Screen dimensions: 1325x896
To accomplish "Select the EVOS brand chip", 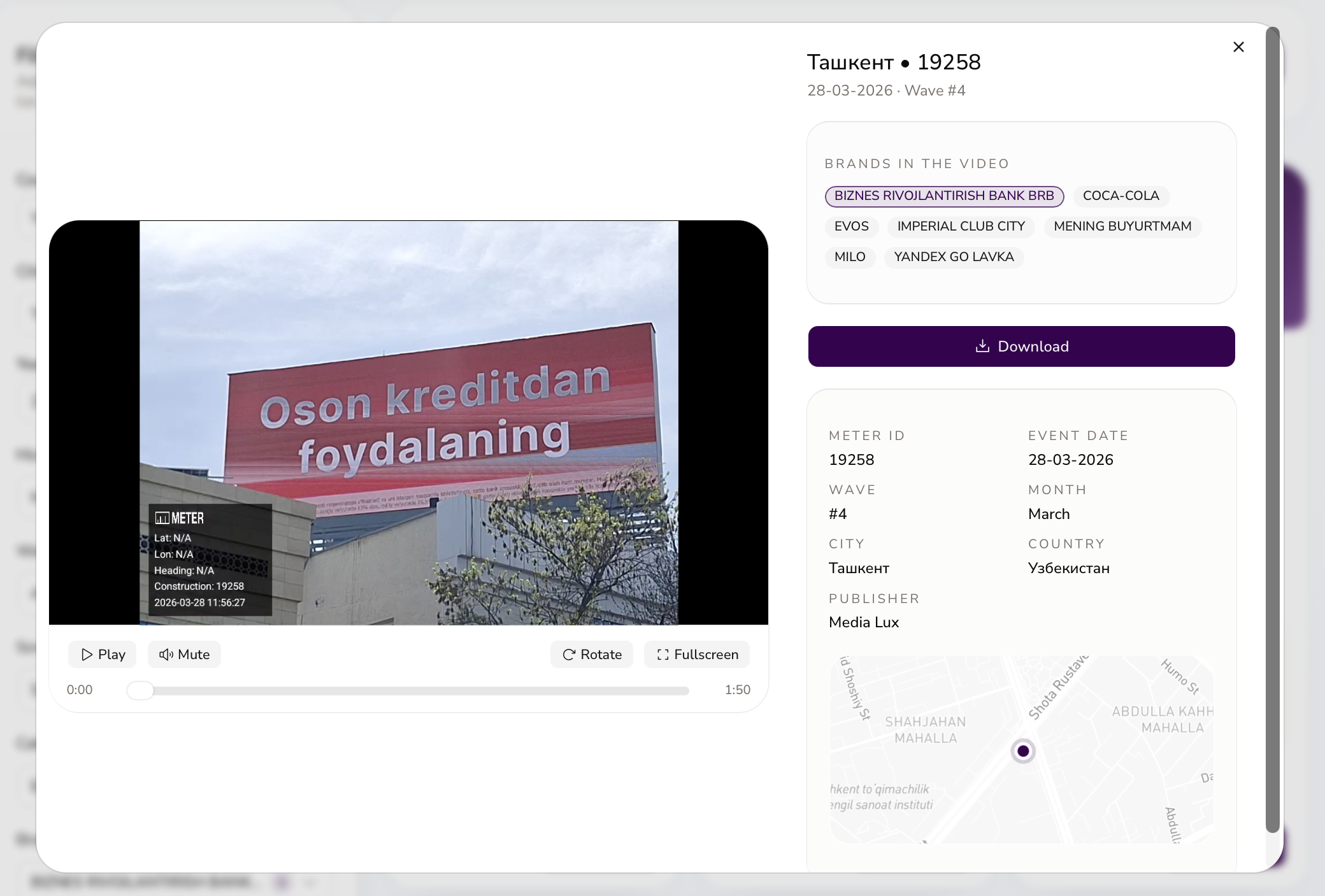I will click(x=852, y=227).
